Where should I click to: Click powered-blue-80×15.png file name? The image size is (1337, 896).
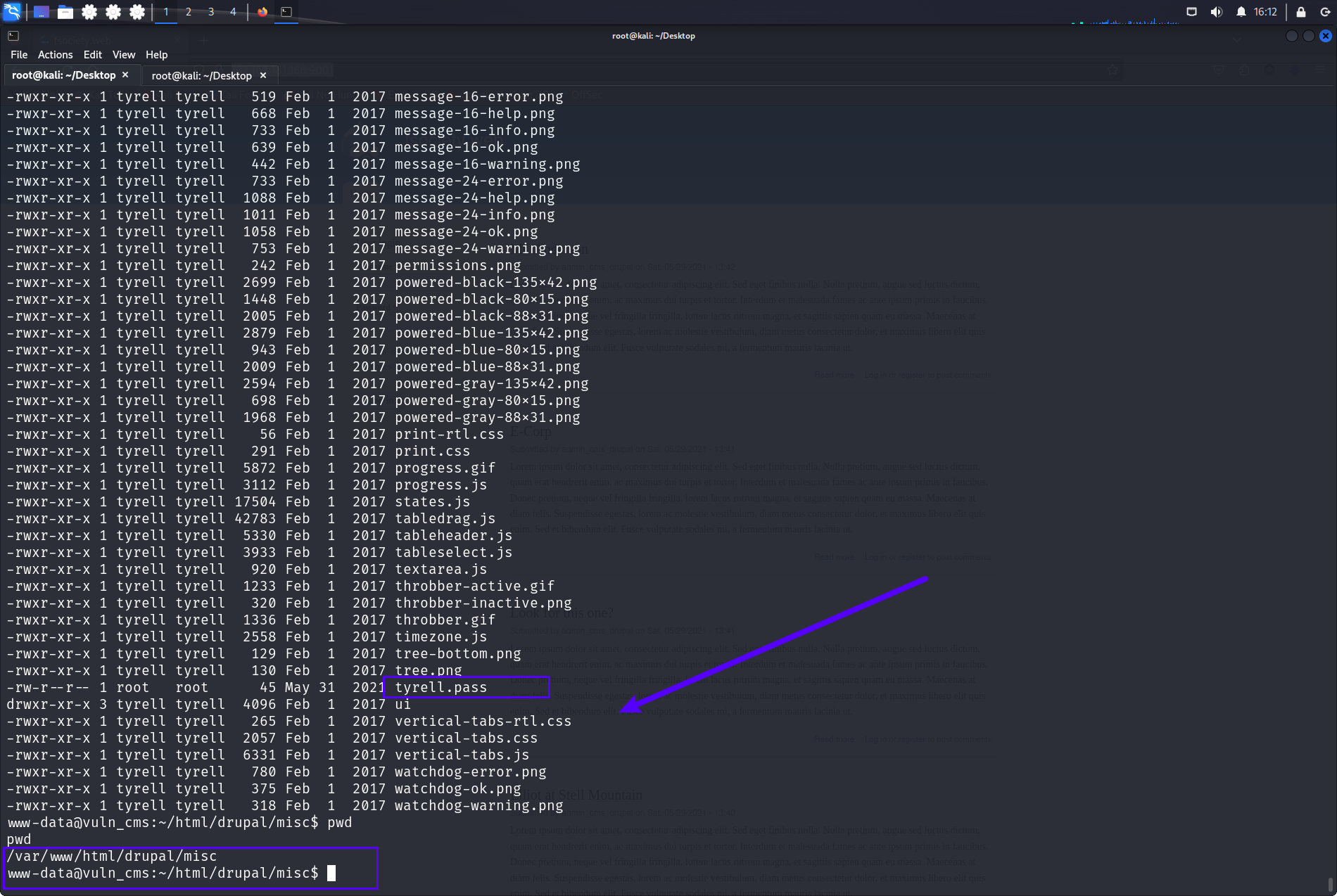[x=488, y=350]
